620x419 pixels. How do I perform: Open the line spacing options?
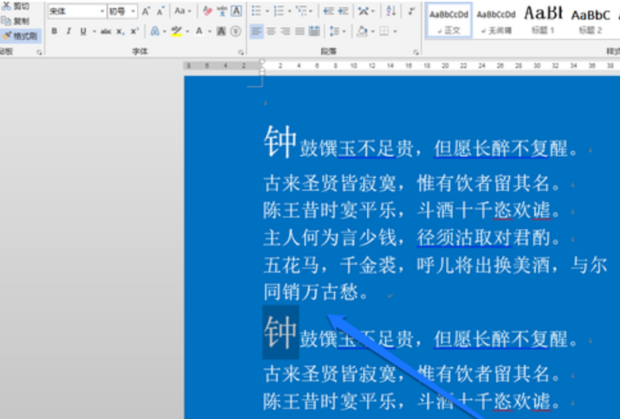coord(335,31)
